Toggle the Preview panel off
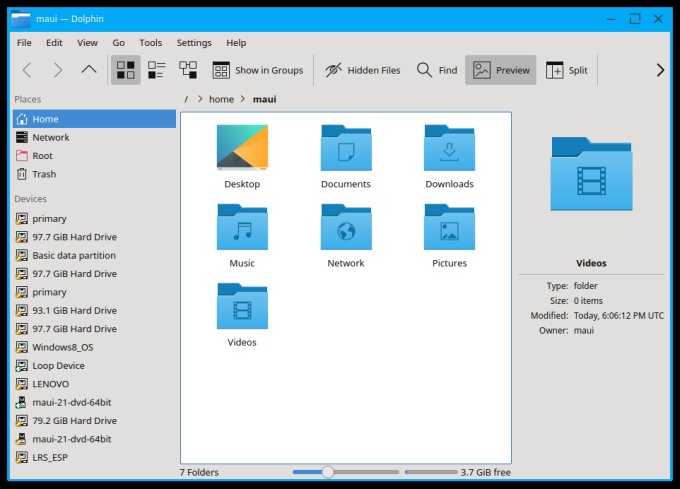Viewport: 680px width, 489px height. 501,70
